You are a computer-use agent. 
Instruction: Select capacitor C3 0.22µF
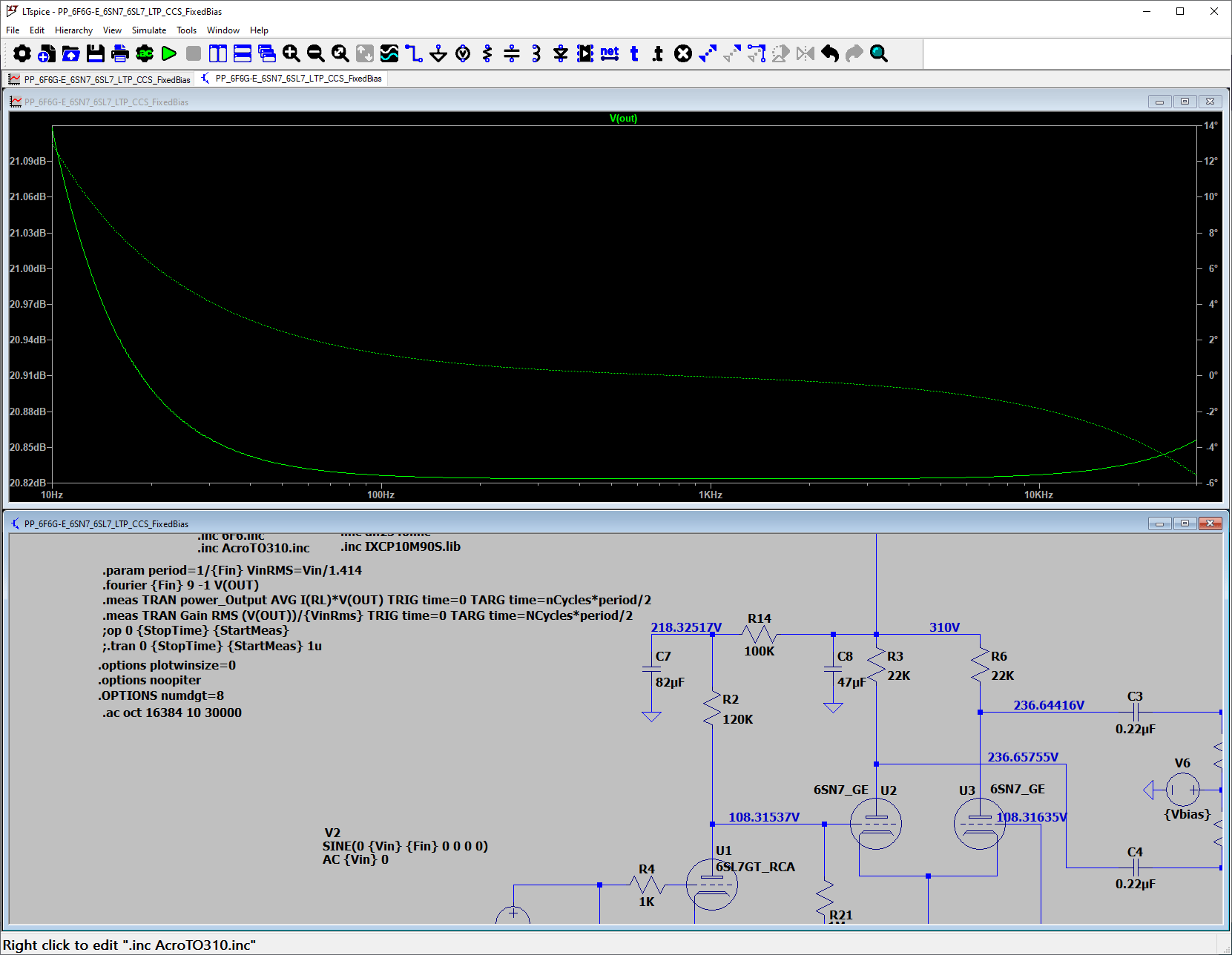tap(1136, 712)
